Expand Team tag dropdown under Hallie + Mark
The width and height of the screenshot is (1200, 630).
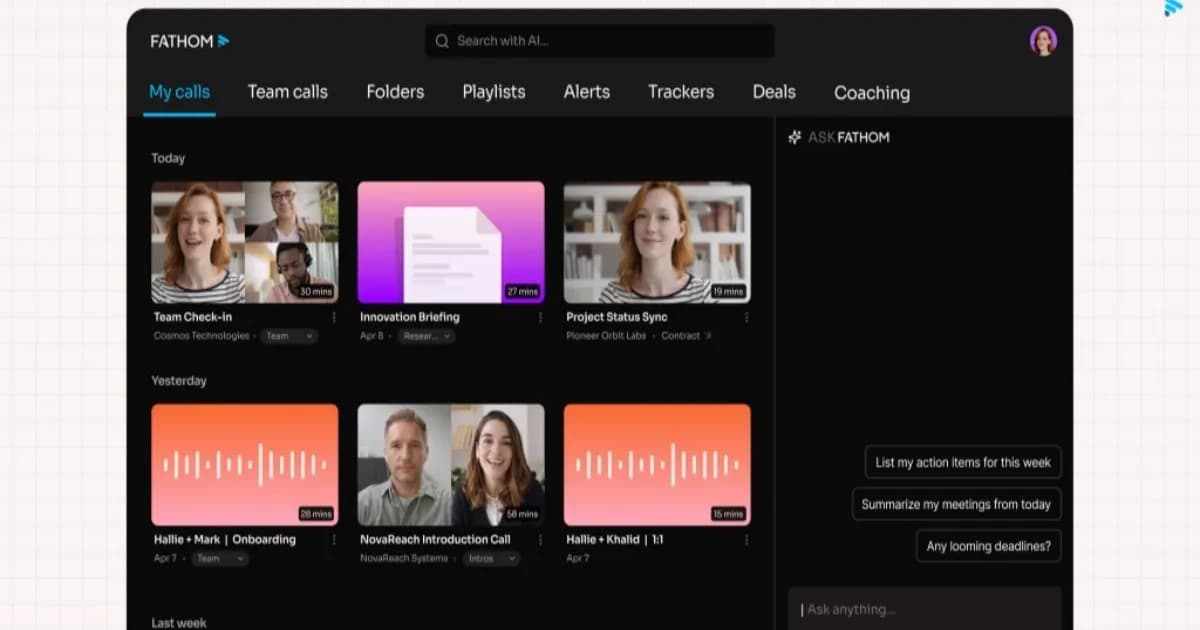220,558
